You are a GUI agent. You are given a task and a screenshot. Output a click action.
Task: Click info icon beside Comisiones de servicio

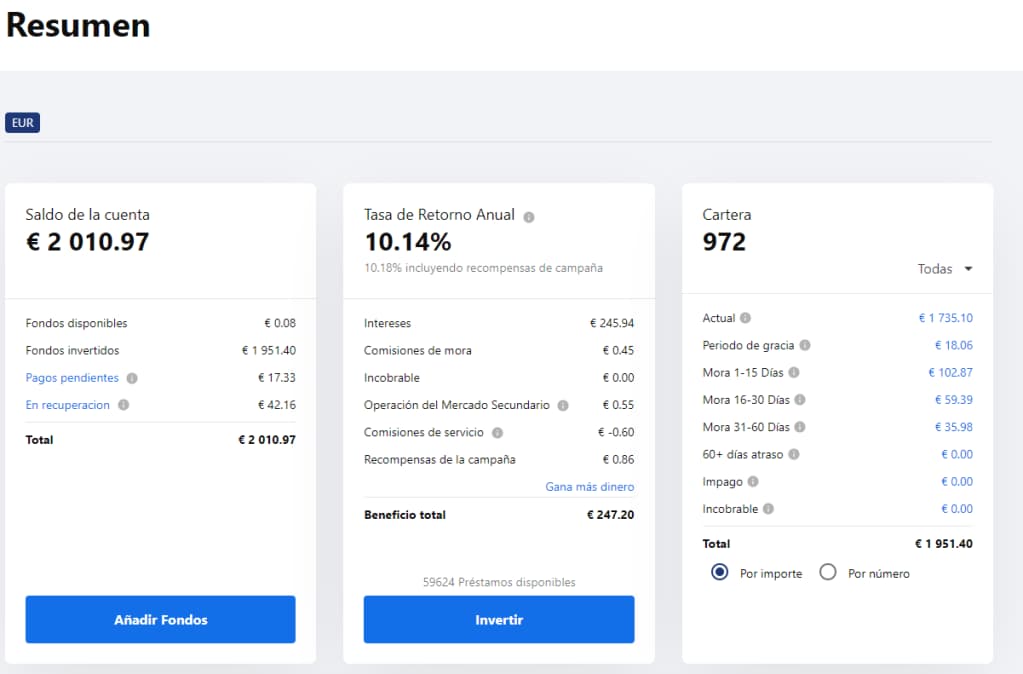(x=497, y=433)
